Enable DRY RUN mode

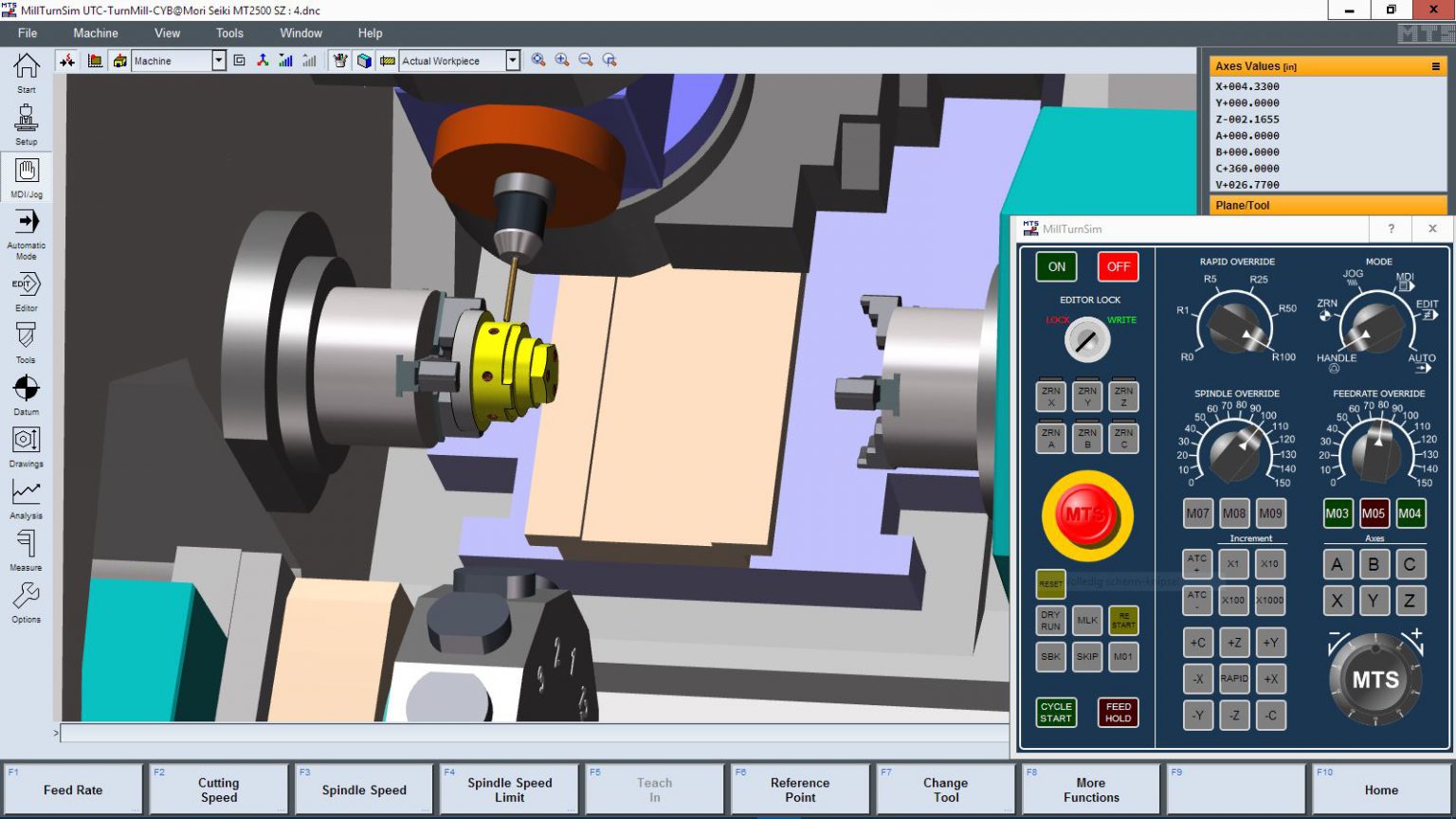click(1049, 620)
